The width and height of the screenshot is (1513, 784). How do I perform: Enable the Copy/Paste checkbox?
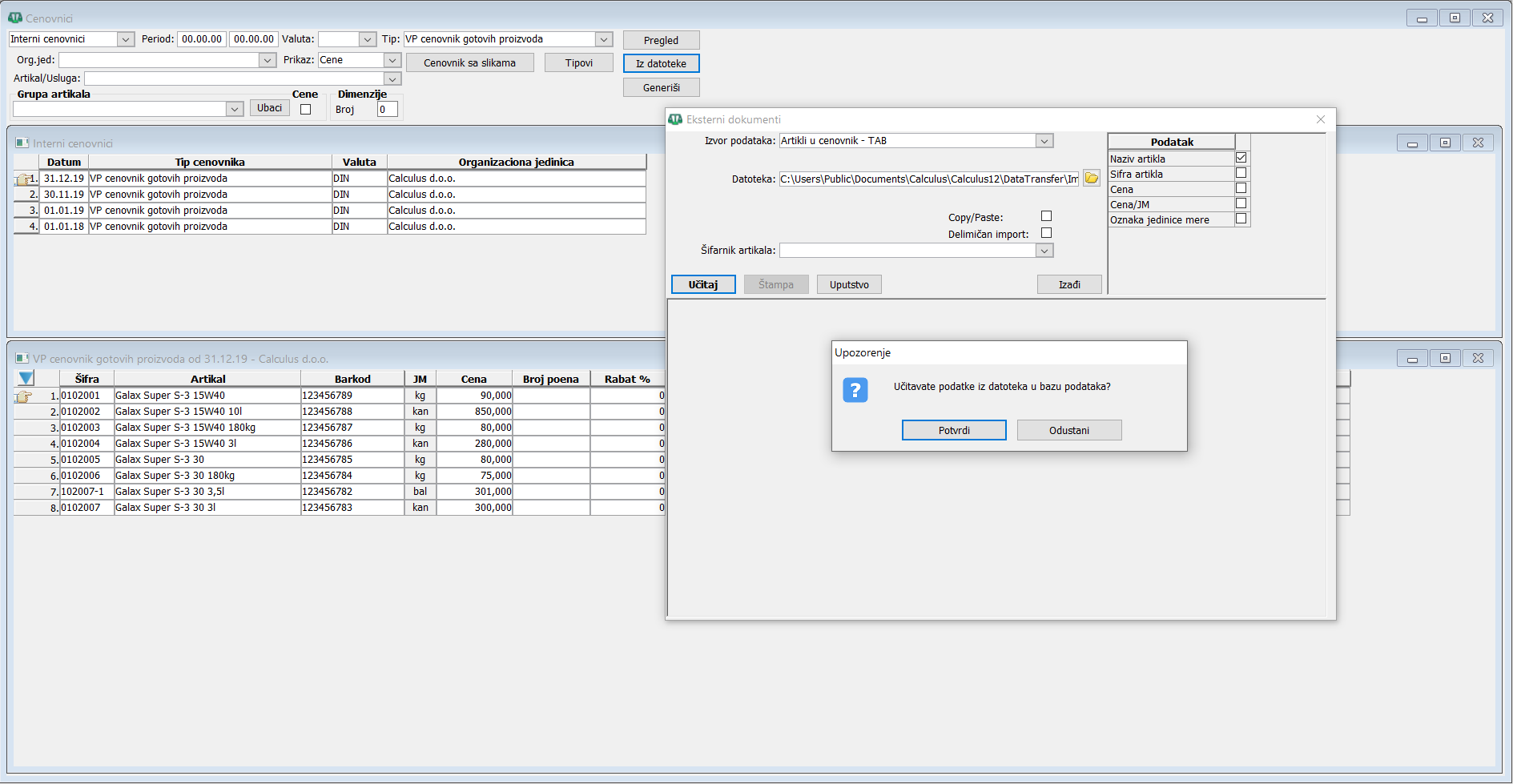click(1046, 216)
